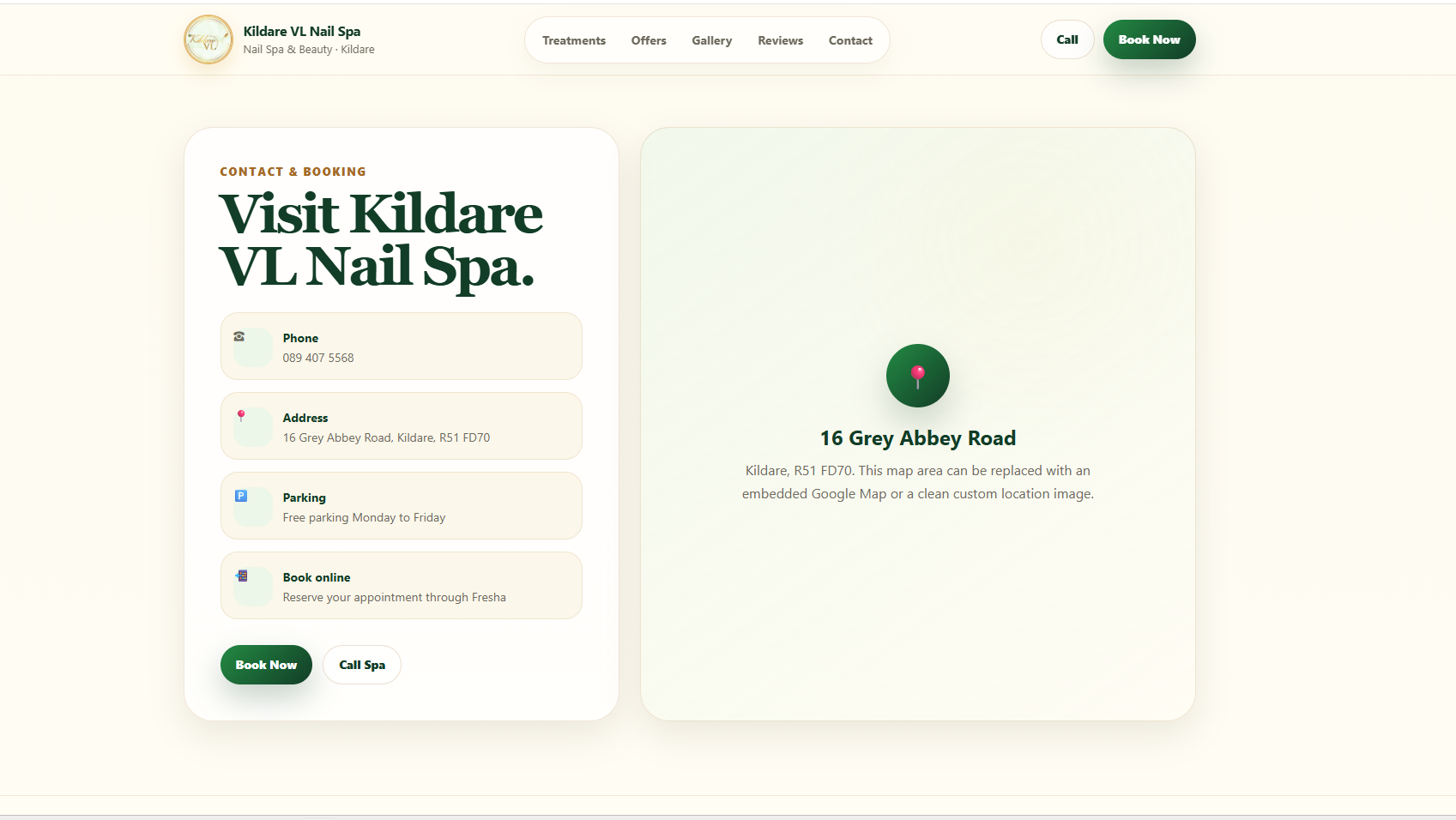Go to the Gallery nav item
The width and height of the screenshot is (1456, 820).
click(x=712, y=40)
